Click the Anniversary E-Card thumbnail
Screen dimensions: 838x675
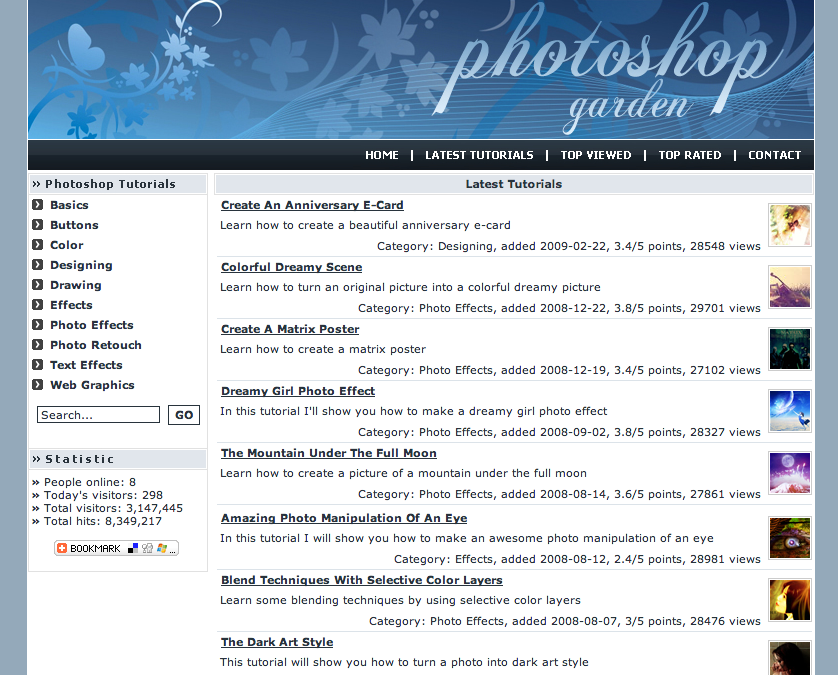tap(790, 226)
